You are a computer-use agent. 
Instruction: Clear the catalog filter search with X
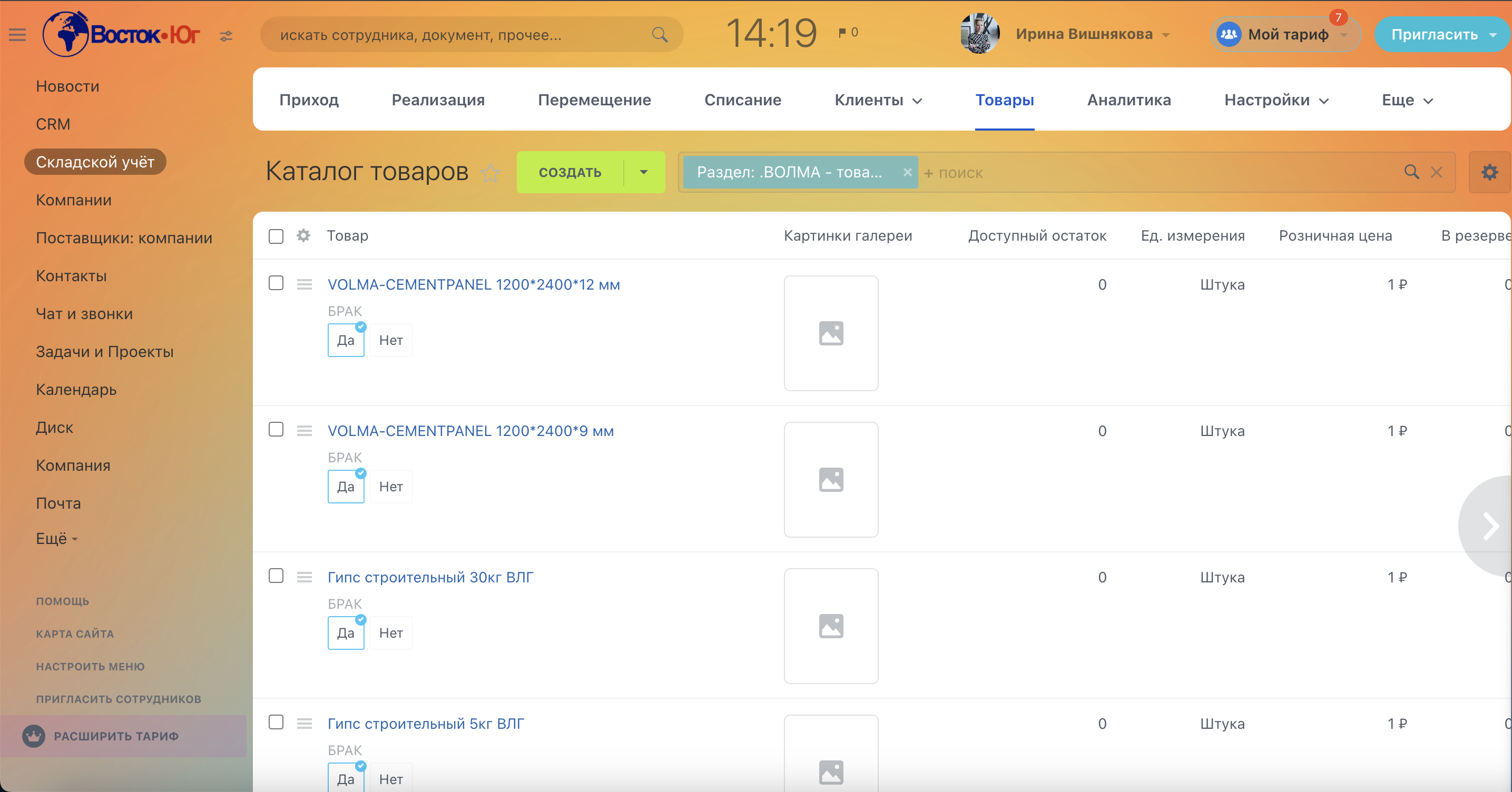1436,173
